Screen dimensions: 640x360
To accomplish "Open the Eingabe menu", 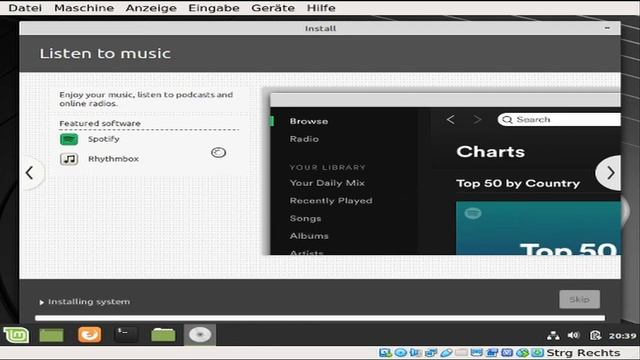I will pyautogui.click(x=214, y=8).
